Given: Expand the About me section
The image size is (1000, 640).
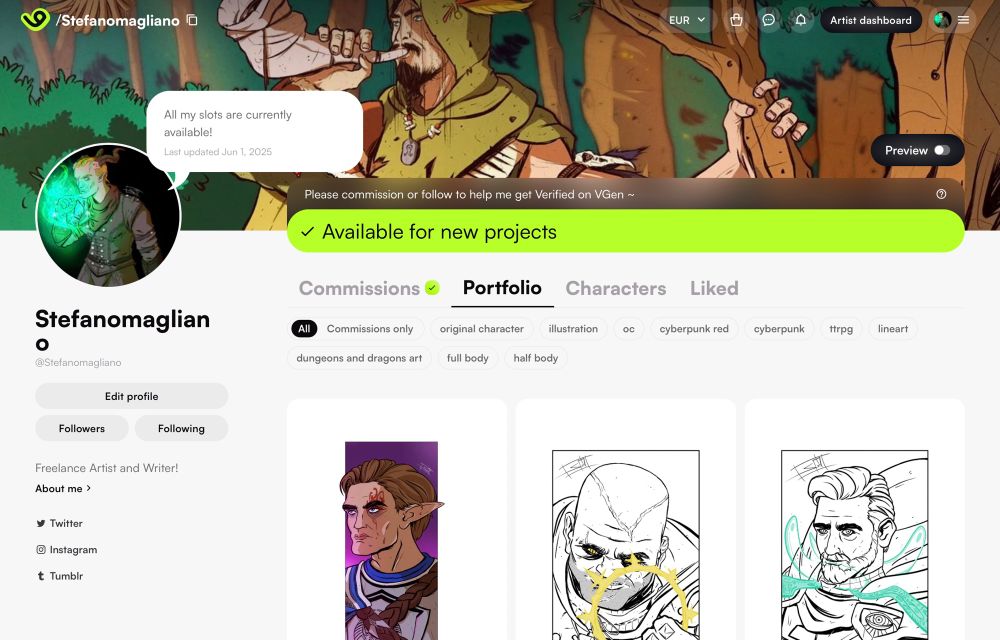Looking at the screenshot, I should tap(63, 488).
